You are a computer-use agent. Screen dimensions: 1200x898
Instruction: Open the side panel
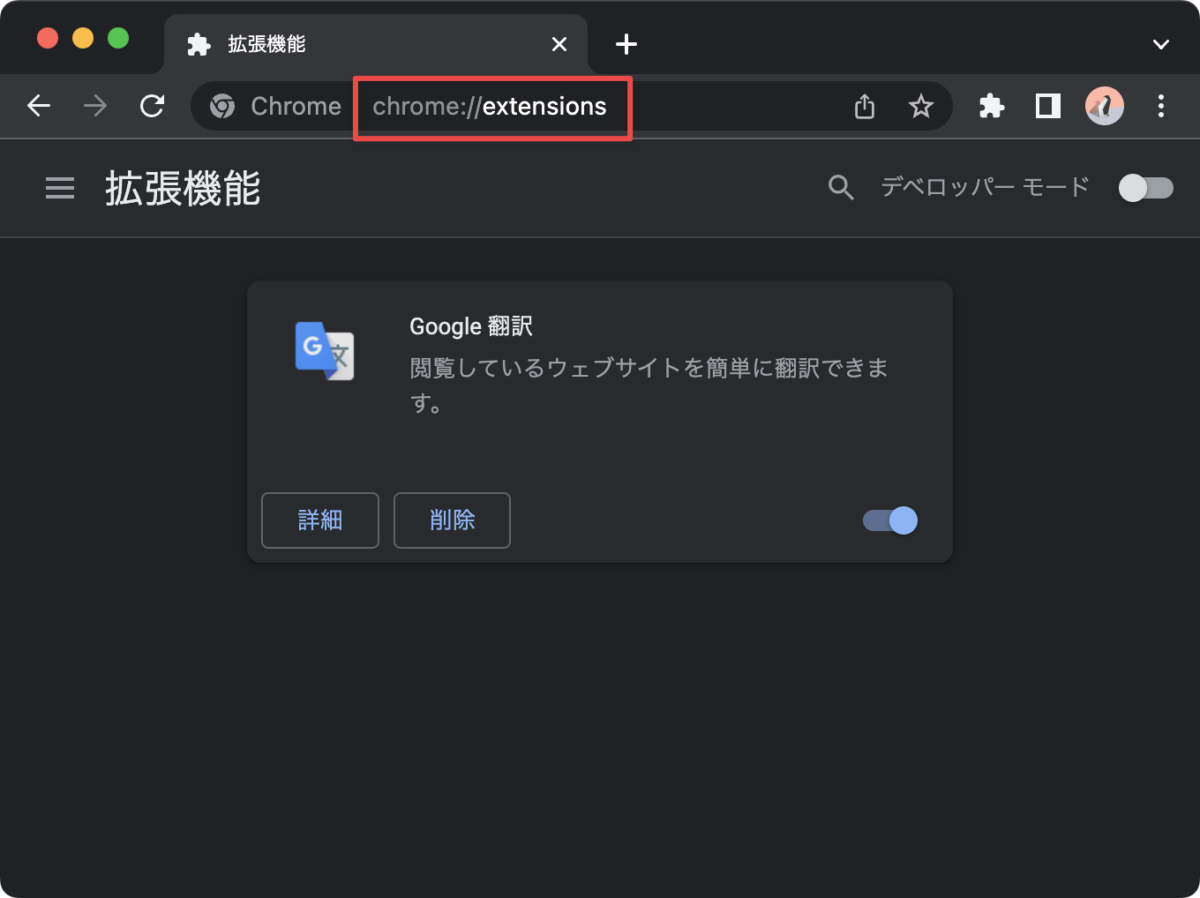tap(1048, 106)
